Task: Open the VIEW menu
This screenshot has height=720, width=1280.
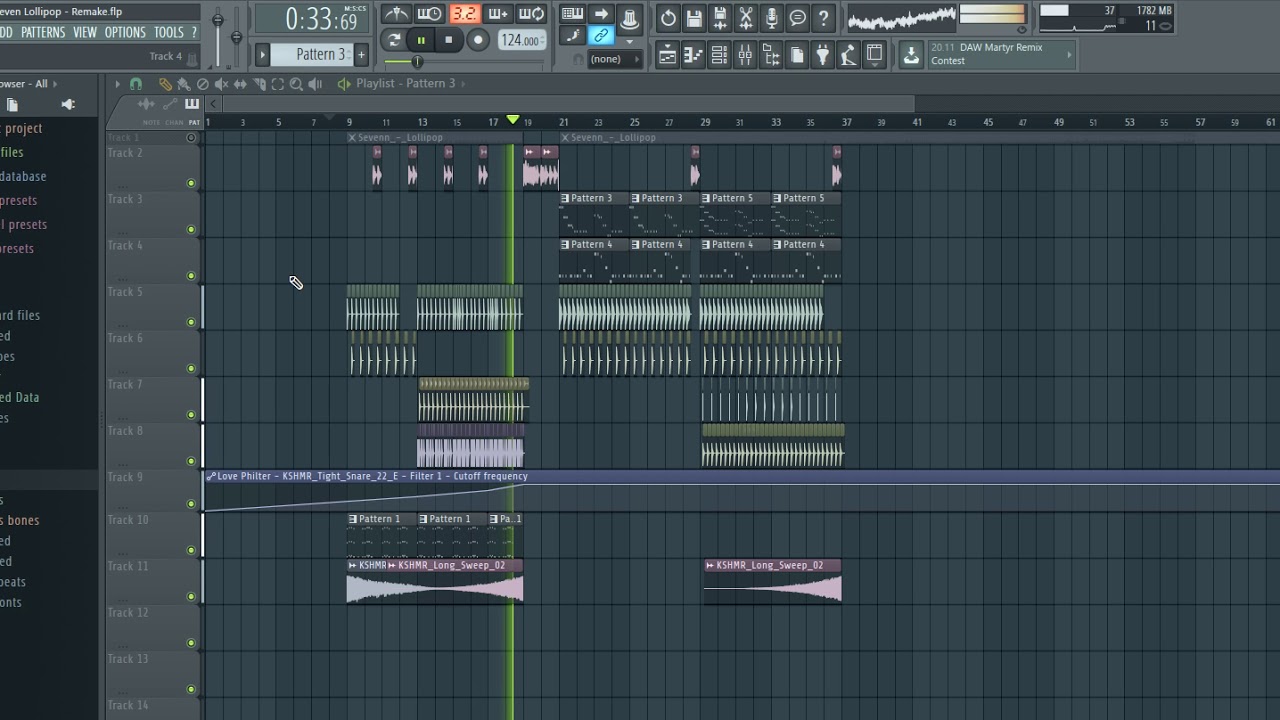Action: point(85,33)
